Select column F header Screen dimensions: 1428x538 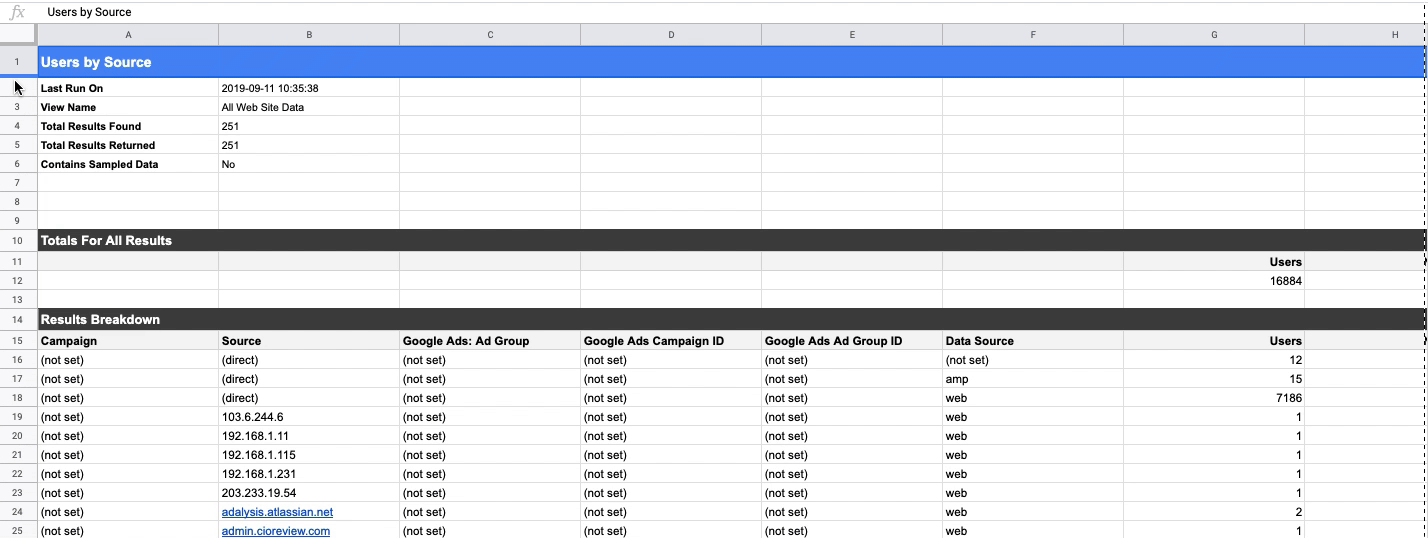pyautogui.click(x=1033, y=35)
